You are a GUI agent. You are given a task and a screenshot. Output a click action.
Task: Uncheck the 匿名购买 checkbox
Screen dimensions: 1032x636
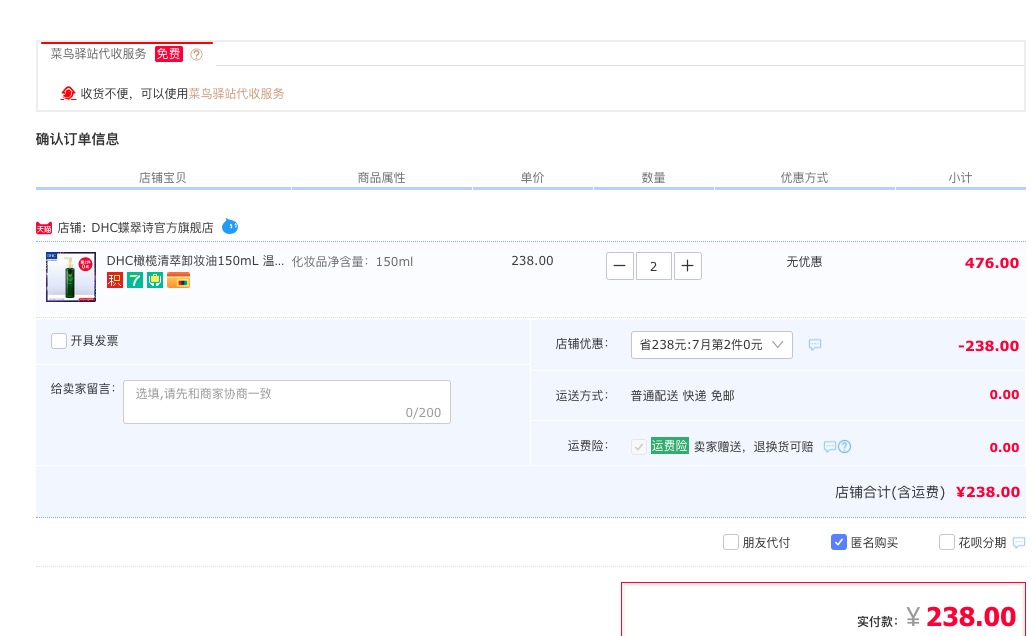coord(838,542)
